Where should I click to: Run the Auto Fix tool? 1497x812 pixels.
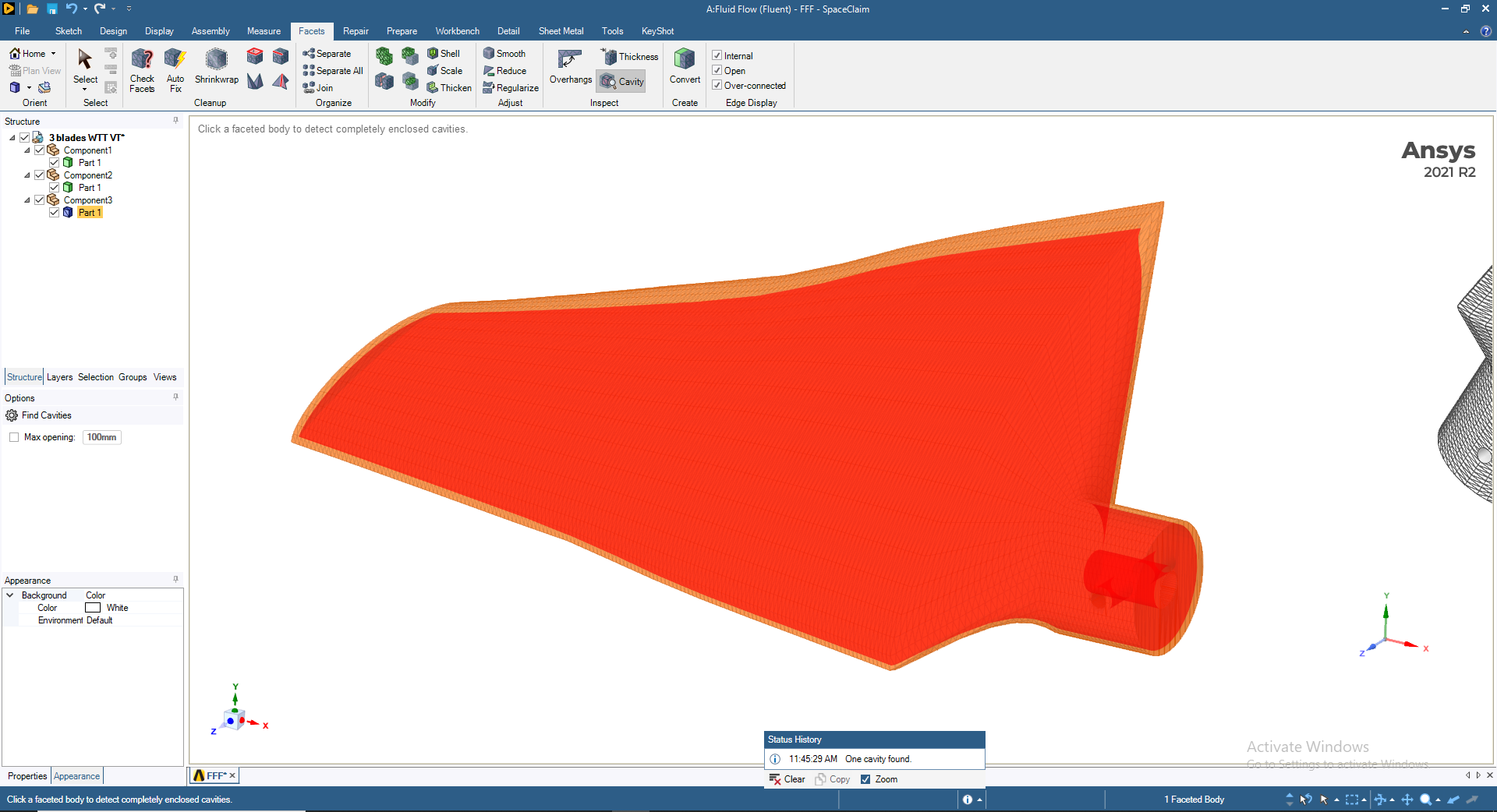175,70
